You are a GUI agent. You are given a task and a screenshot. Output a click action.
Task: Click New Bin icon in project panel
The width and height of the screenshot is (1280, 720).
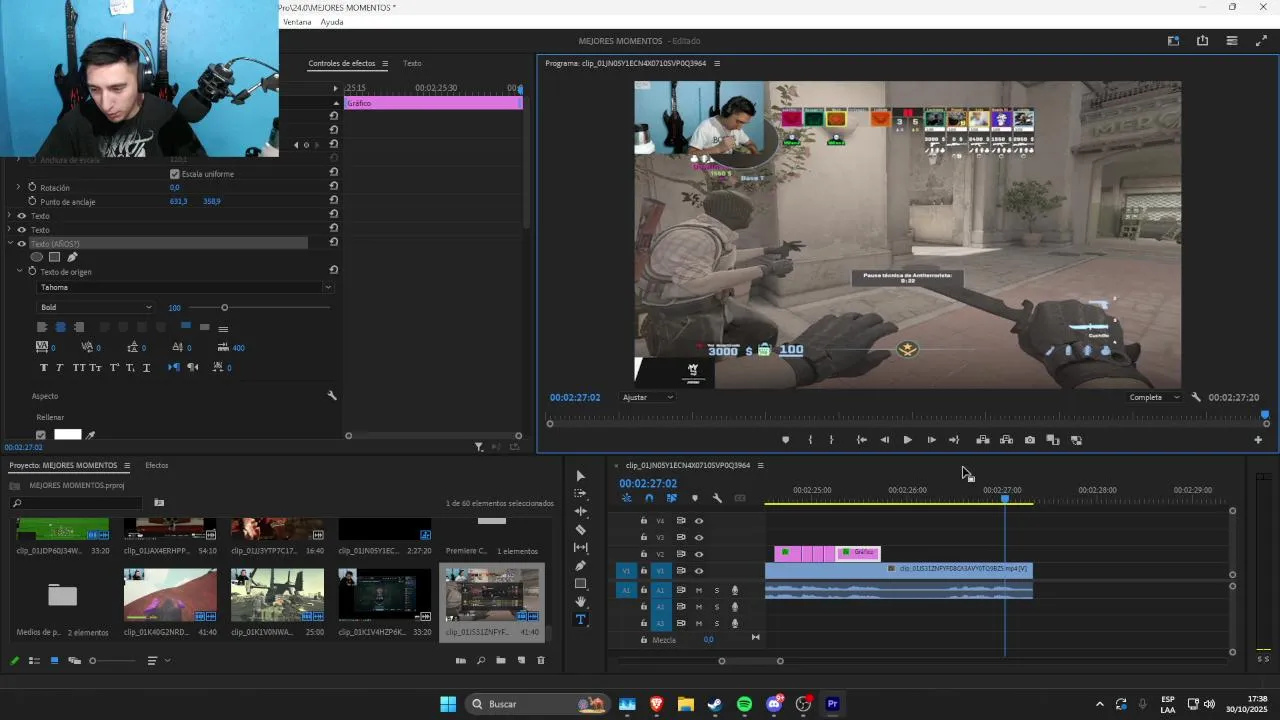click(501, 660)
